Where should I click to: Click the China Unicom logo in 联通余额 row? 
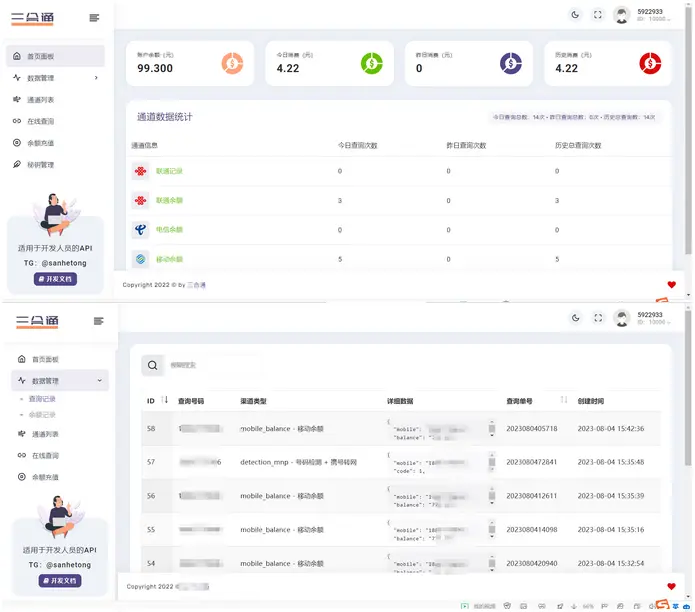(141, 200)
